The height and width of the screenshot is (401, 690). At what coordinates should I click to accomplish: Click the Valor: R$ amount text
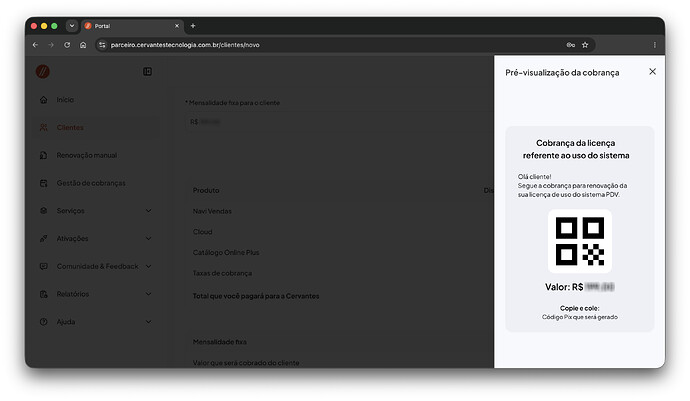tap(580, 287)
